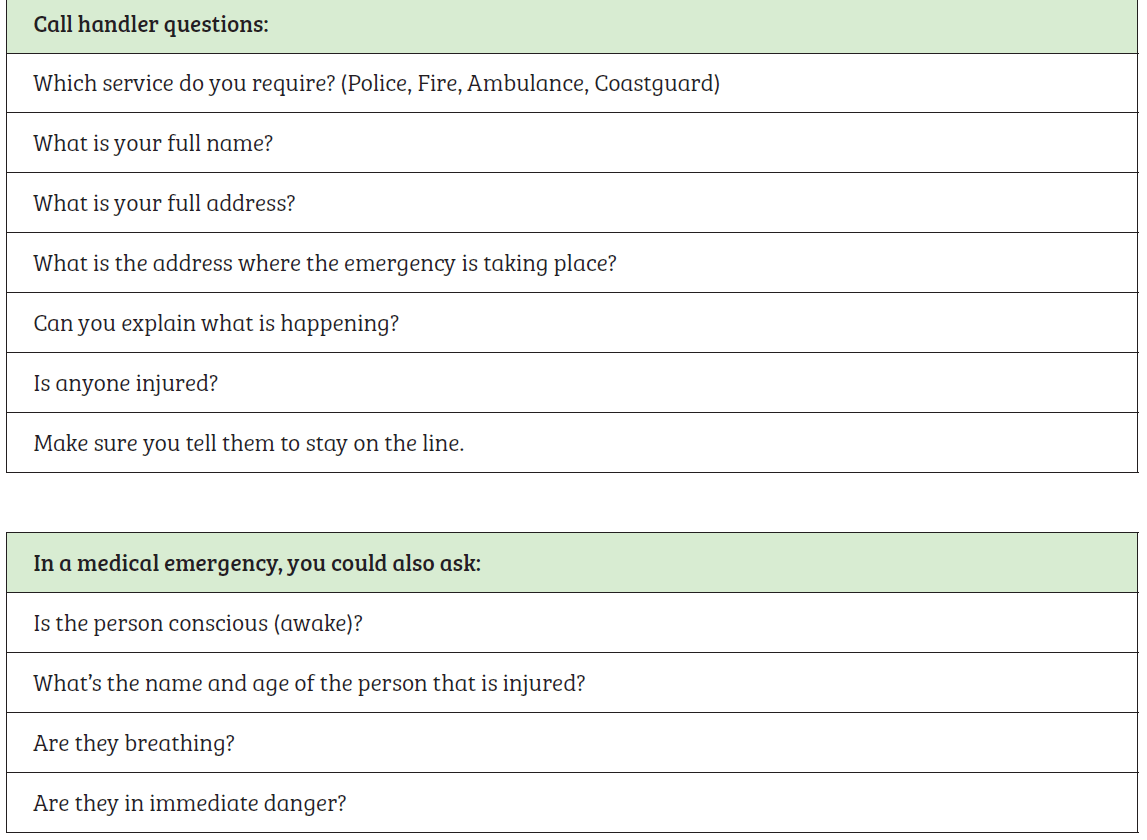Click the "Call handler questions:" table header

pyautogui.click(x=151, y=25)
